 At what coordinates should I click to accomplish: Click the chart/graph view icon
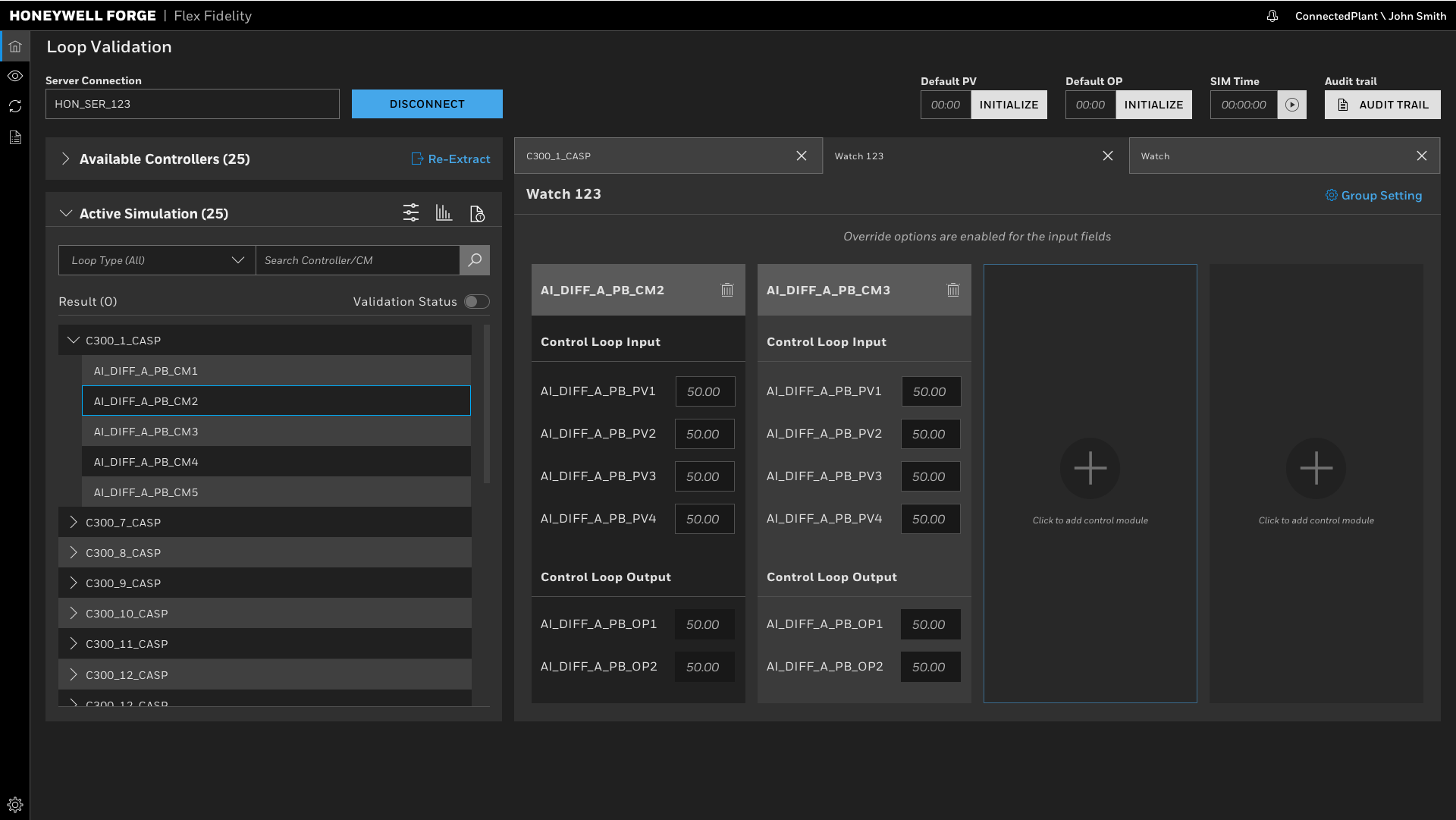[x=444, y=213]
